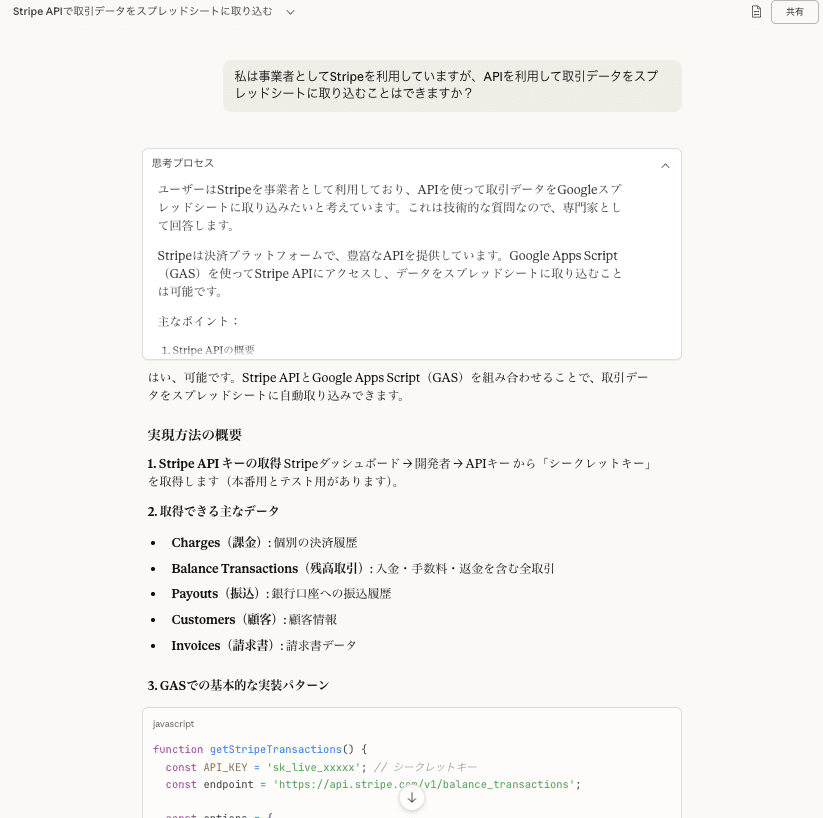Screen dimensions: 823x818
Task: Click the 思考プロセス header label
Action: (183, 163)
